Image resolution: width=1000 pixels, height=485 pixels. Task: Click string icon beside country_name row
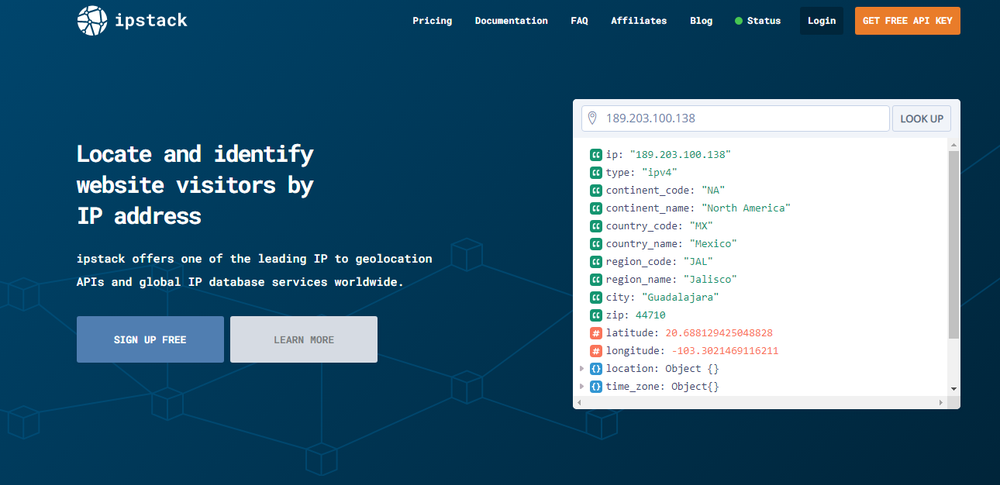[x=596, y=244]
